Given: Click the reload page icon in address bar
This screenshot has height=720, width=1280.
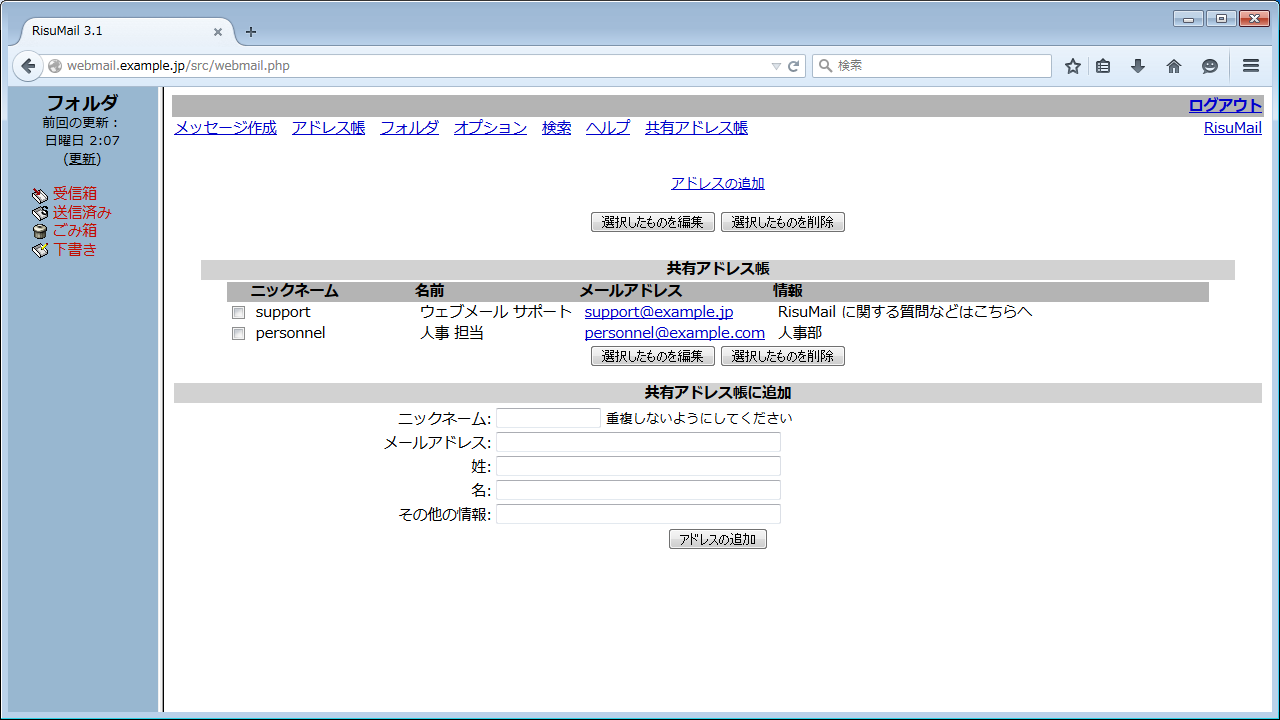Looking at the screenshot, I should click(794, 66).
